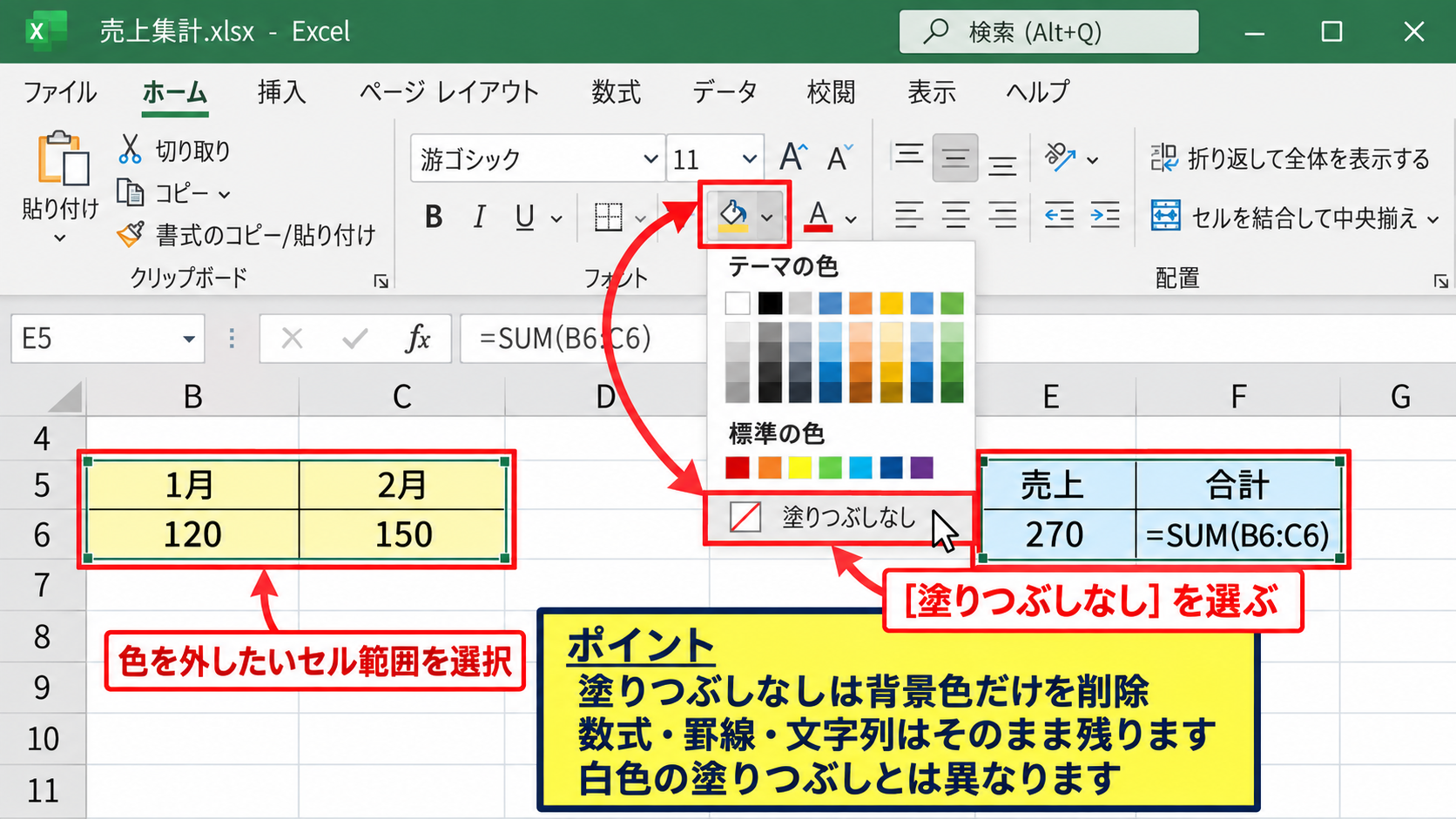The image size is (1456, 819).
Task: Toggle Underline formatting
Action: click(x=524, y=217)
